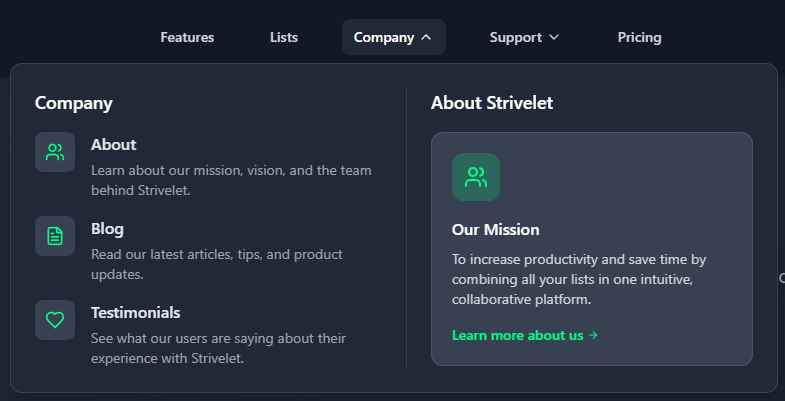Collapse the Company dropdown chevron
The height and width of the screenshot is (401, 785).
point(427,38)
